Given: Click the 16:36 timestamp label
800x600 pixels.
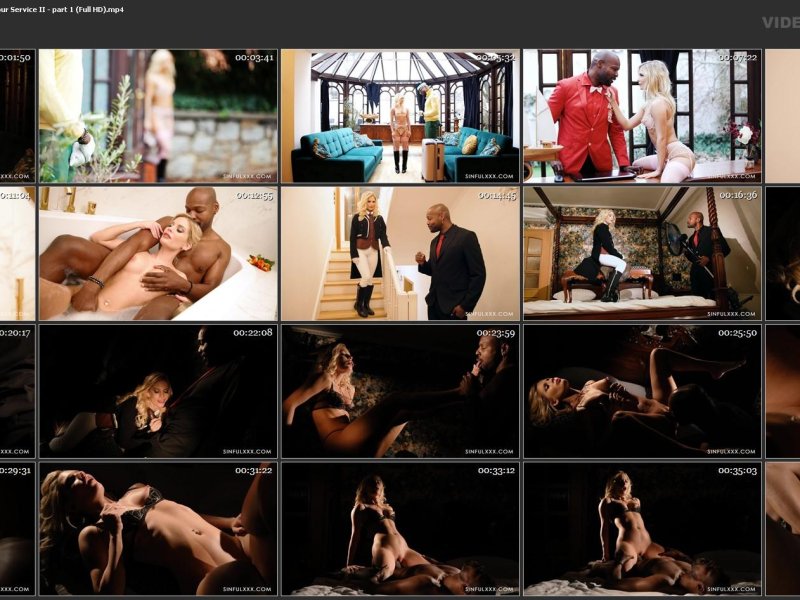Looking at the screenshot, I should [x=737, y=195].
